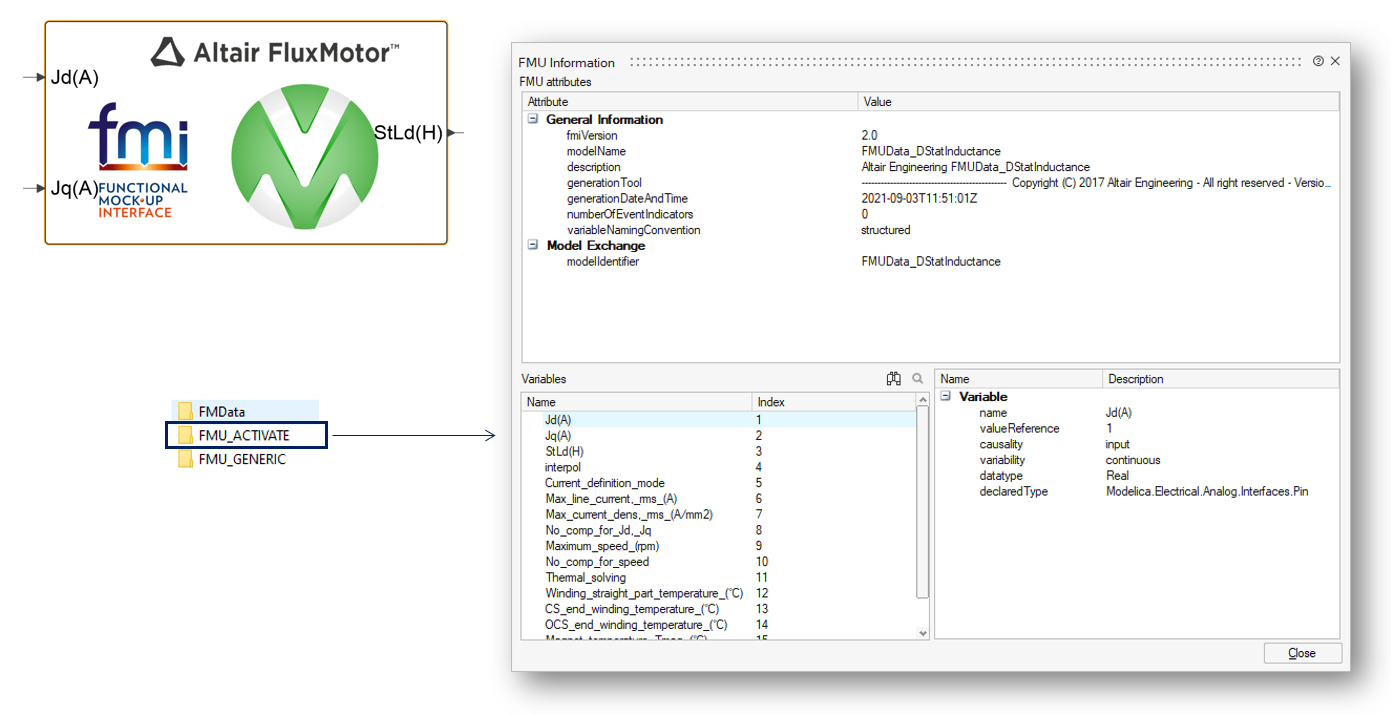Collapse the Model Exchange group

533,245
